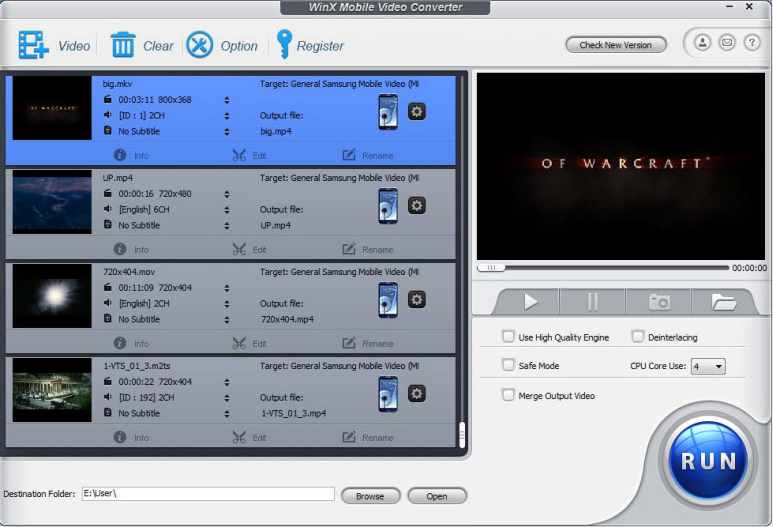Open settings gear for 720x404.mov
Screen dimensions: 773x527
417,299
